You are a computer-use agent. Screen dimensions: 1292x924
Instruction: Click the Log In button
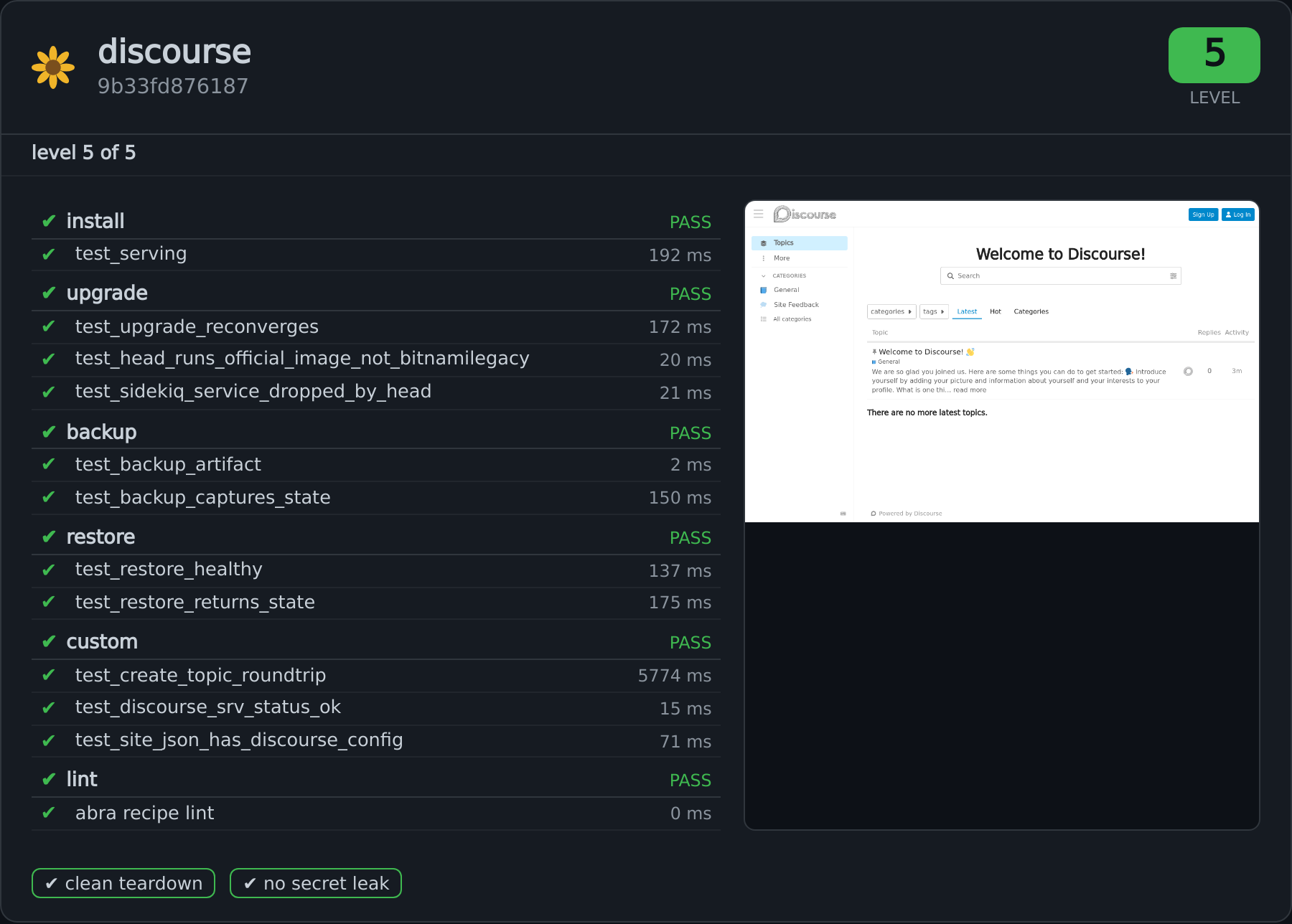pos(1238,214)
